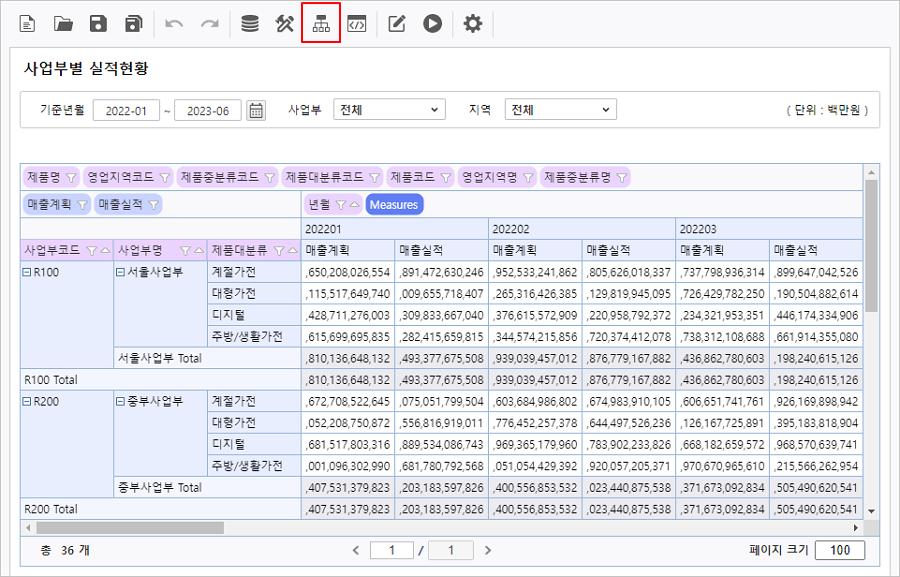Viewport: 900px width, 577px height.
Task: Run the report with the play icon
Action: point(432,23)
